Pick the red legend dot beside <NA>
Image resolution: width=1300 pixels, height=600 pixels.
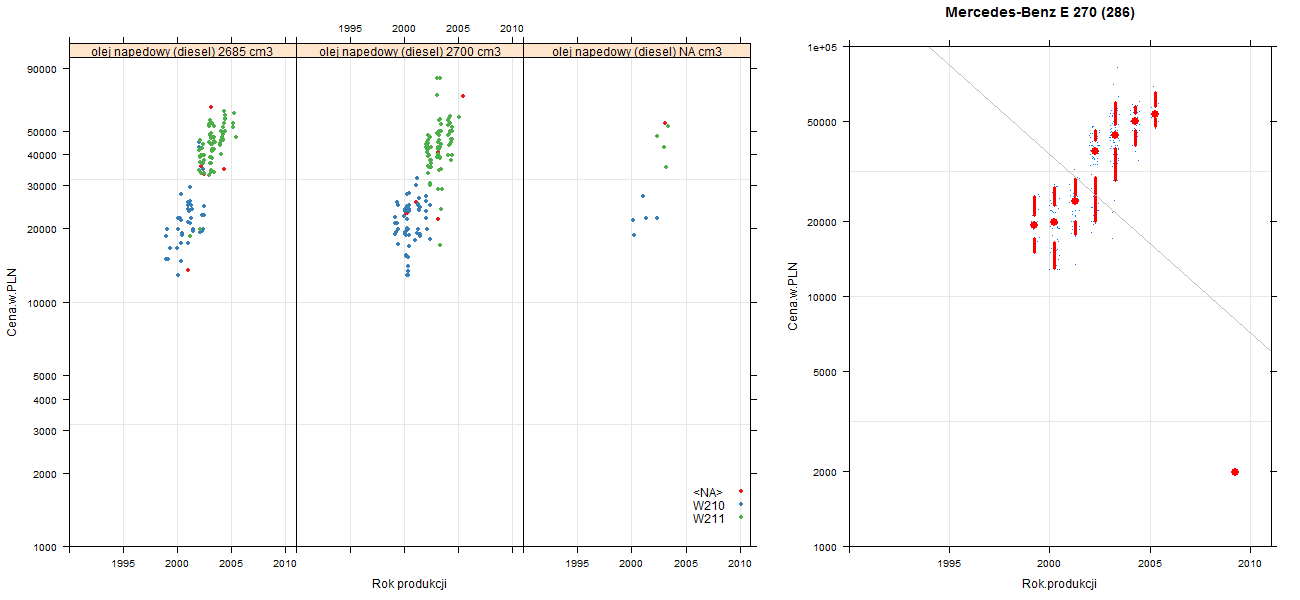(x=740, y=491)
